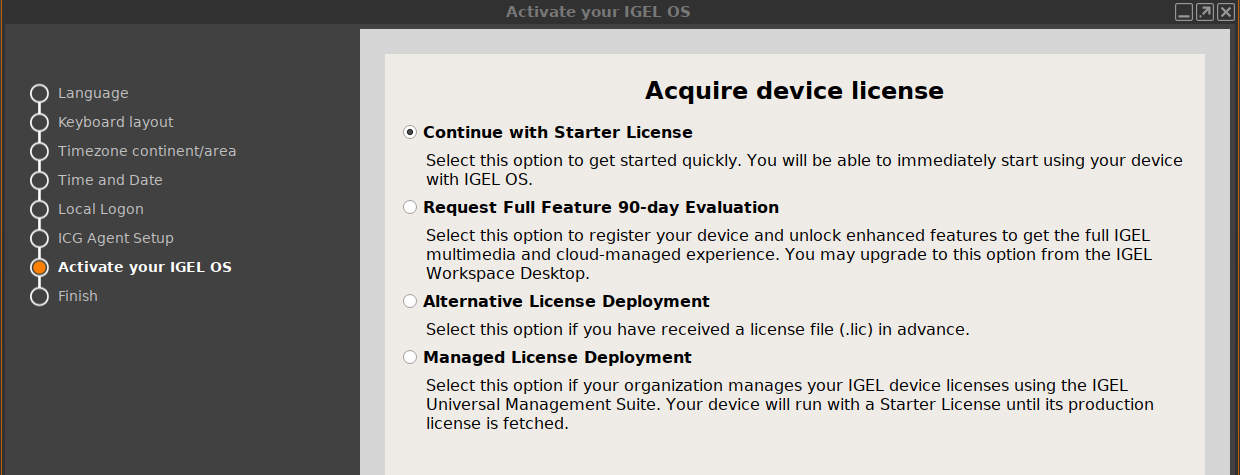Click the circle marker beside Finish step

39,296
